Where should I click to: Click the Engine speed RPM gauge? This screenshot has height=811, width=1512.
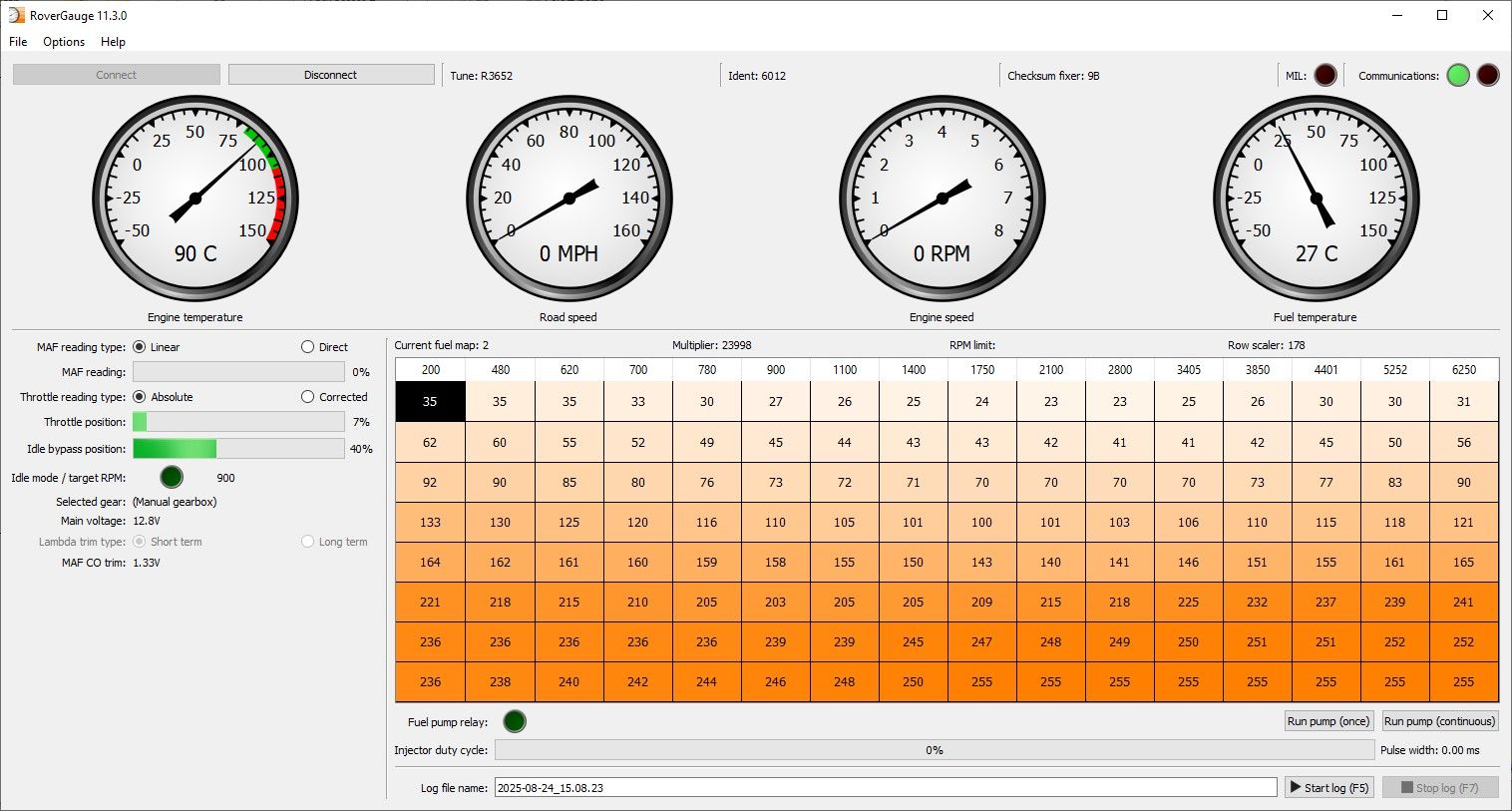coord(942,199)
